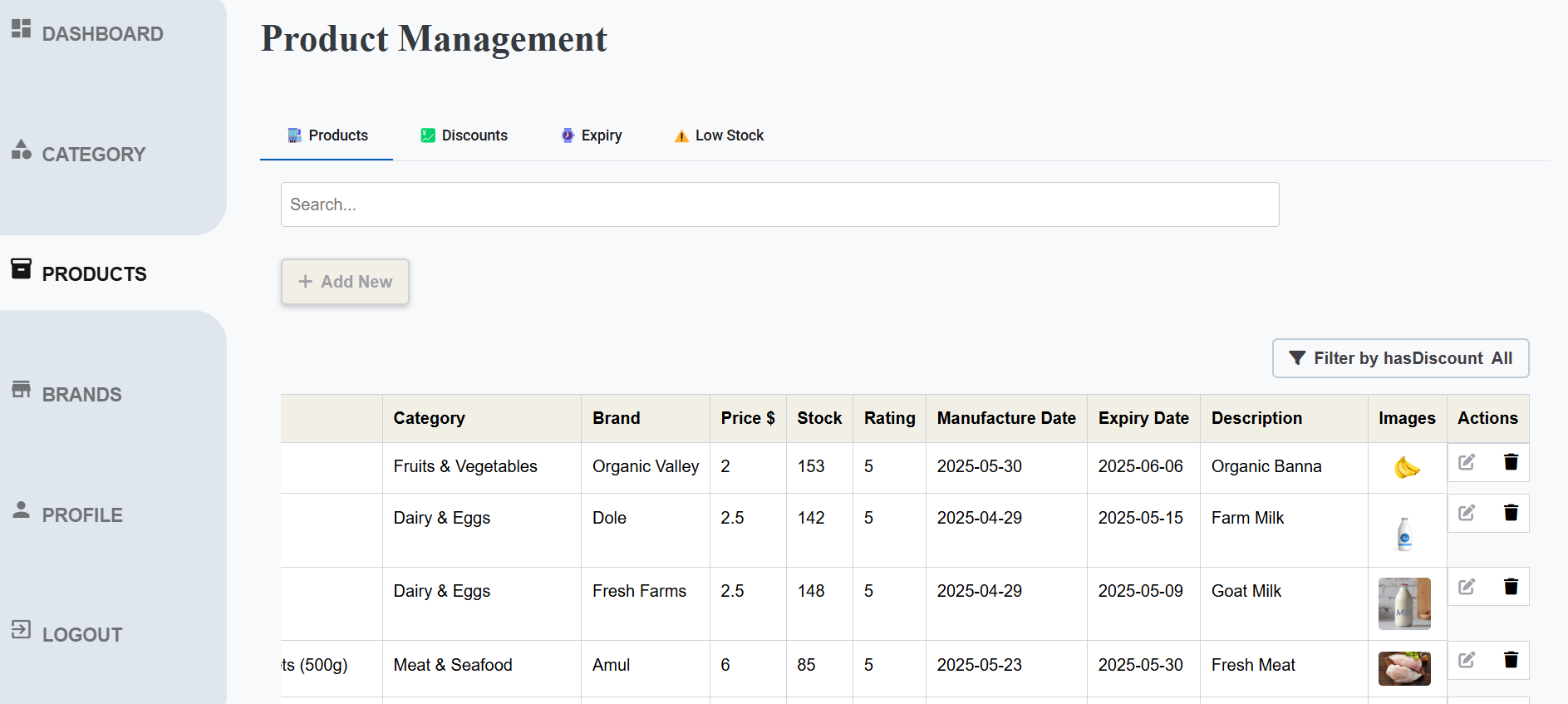
Task: Switch to the Discounts tab
Action: 464,135
